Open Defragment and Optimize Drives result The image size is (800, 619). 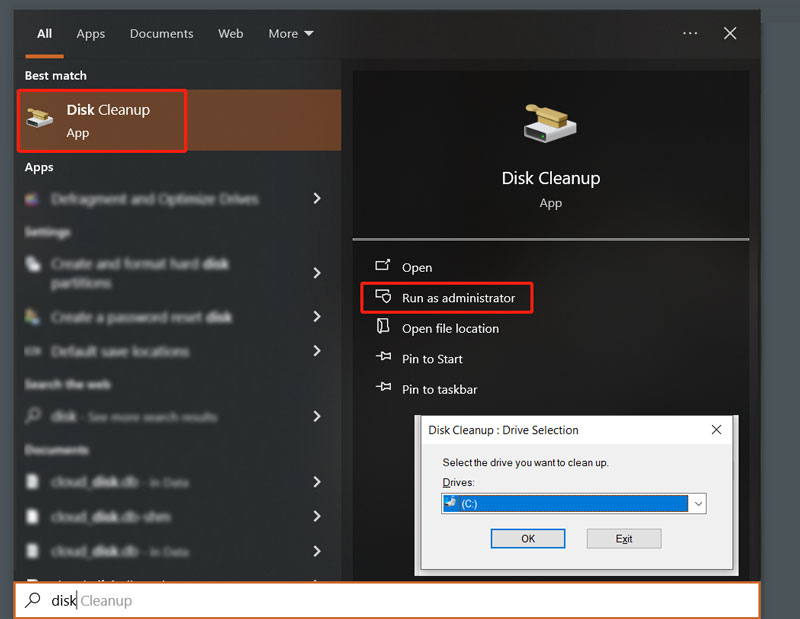[x=154, y=199]
